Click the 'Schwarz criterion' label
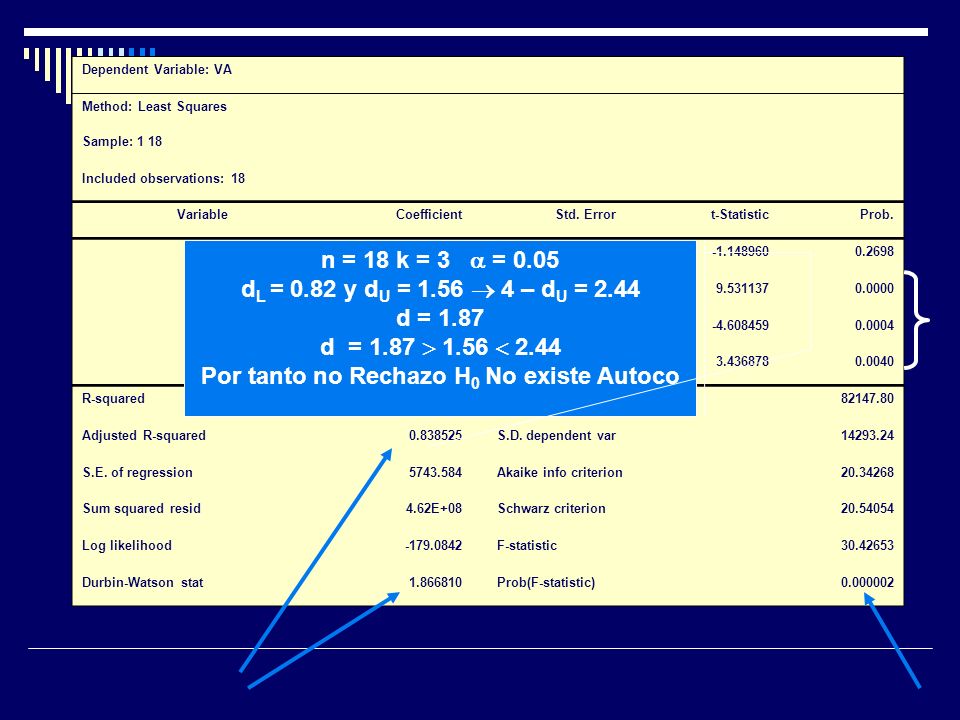The width and height of the screenshot is (960, 720). coord(552,508)
